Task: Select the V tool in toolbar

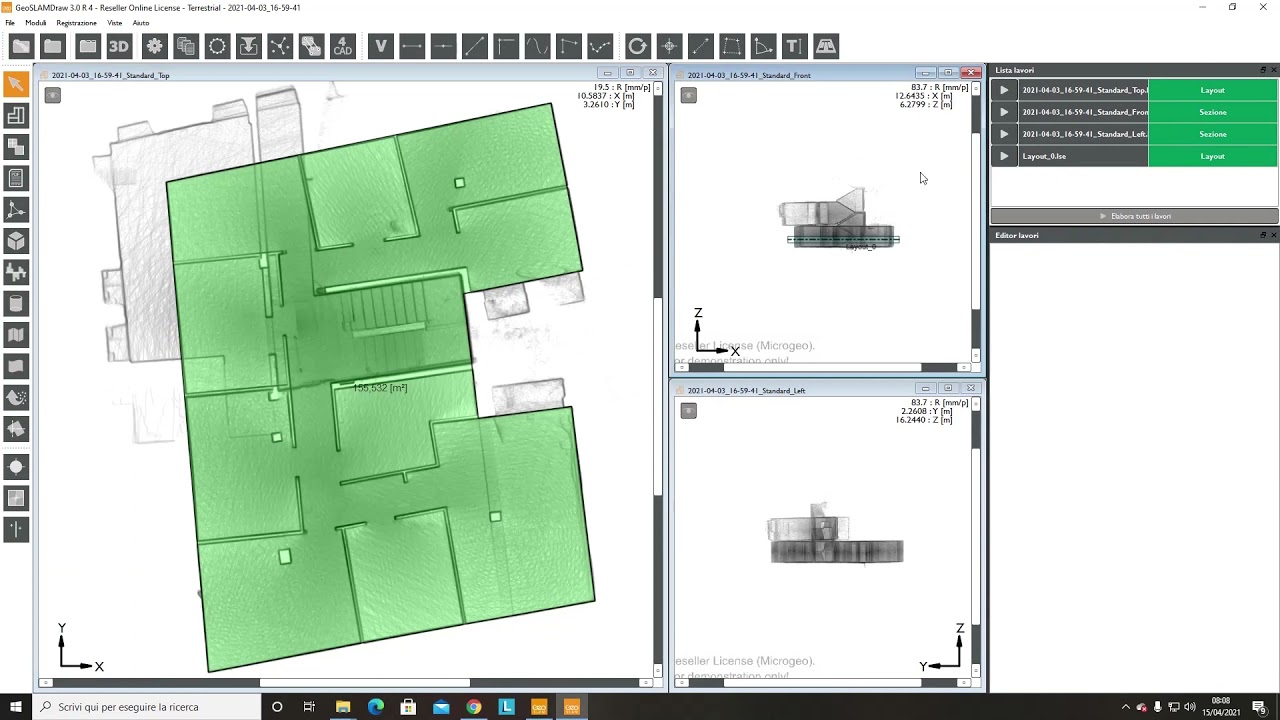Action: [380, 46]
